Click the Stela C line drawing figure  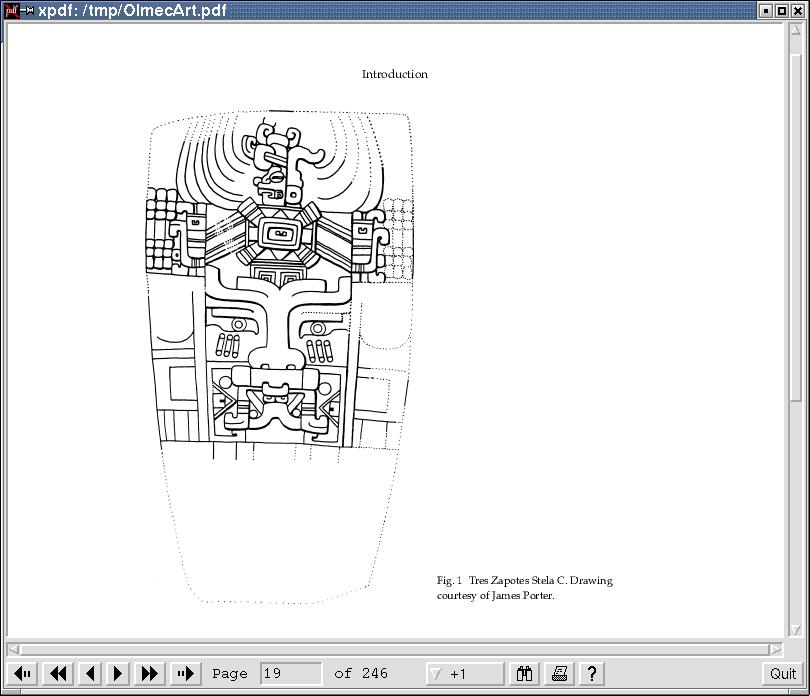pos(281,357)
